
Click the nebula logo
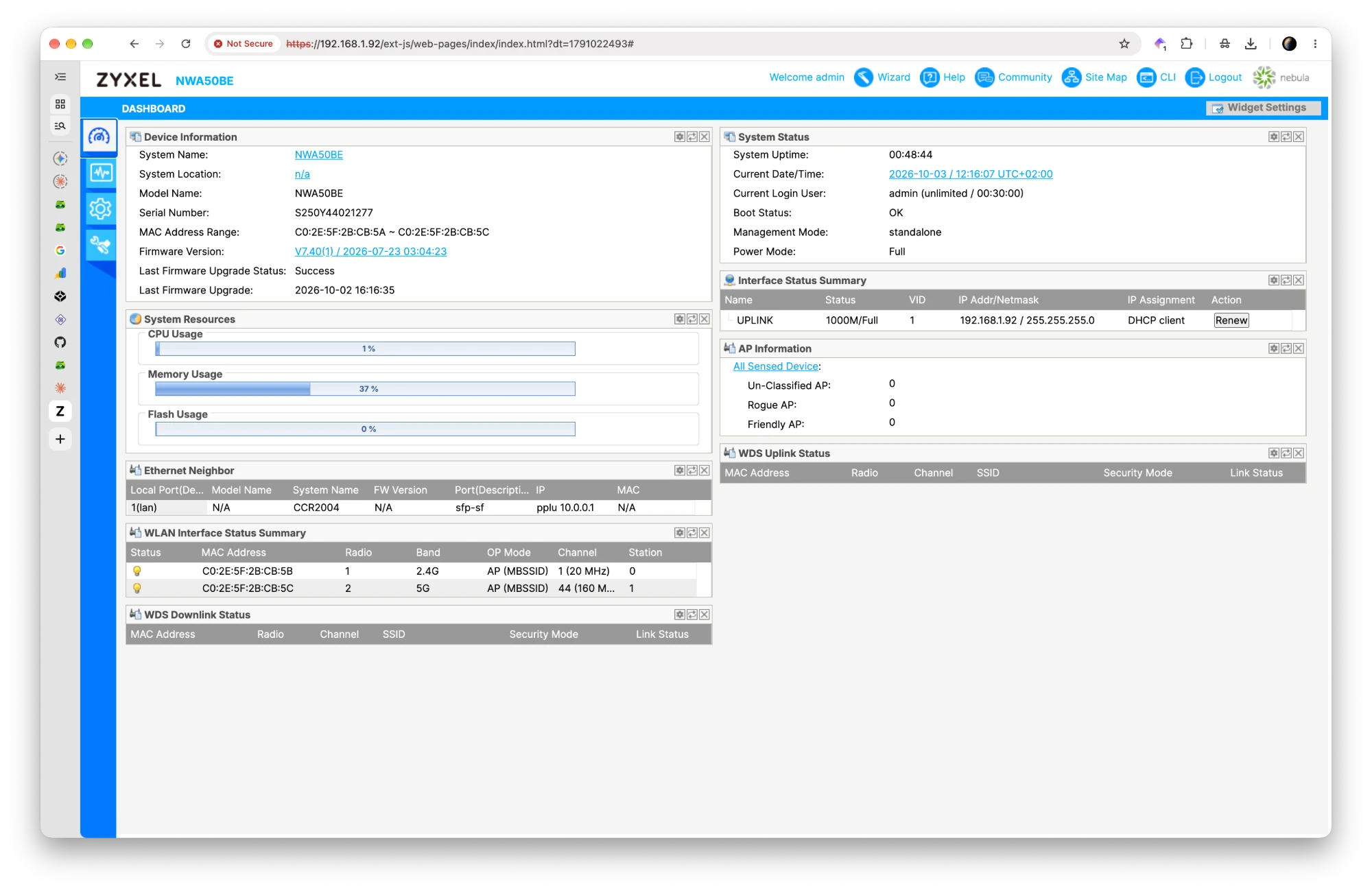tap(1281, 78)
